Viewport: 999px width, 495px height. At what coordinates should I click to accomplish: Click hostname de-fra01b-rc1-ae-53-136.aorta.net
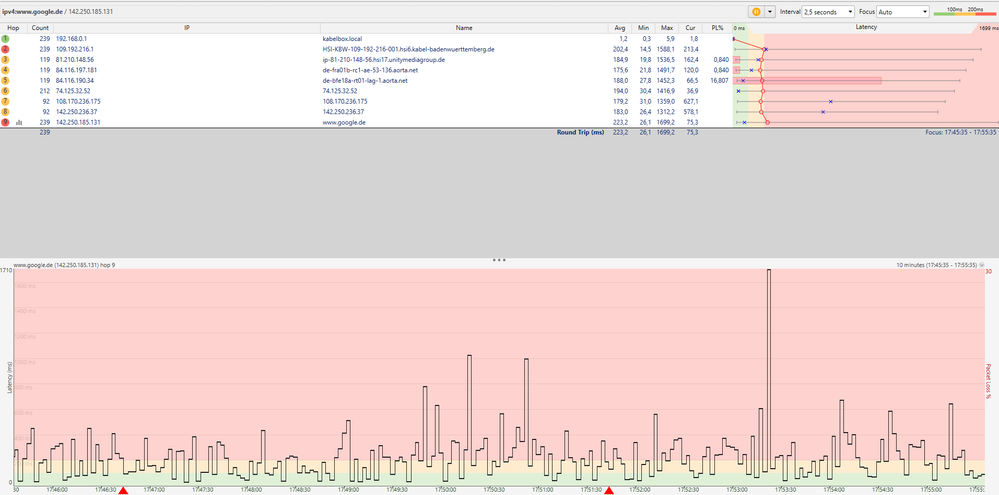371,70
